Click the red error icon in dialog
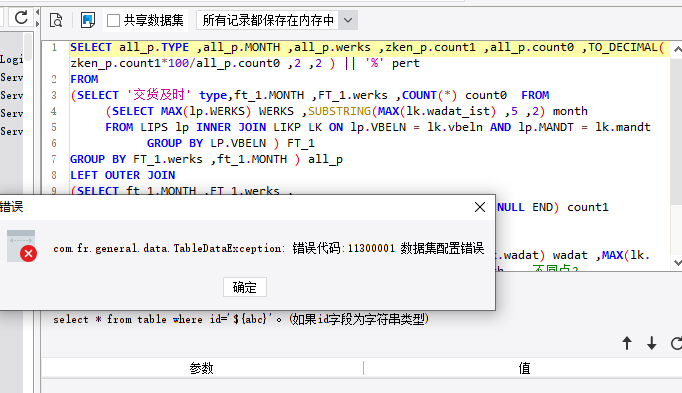The width and height of the screenshot is (682, 393). click(x=28, y=253)
